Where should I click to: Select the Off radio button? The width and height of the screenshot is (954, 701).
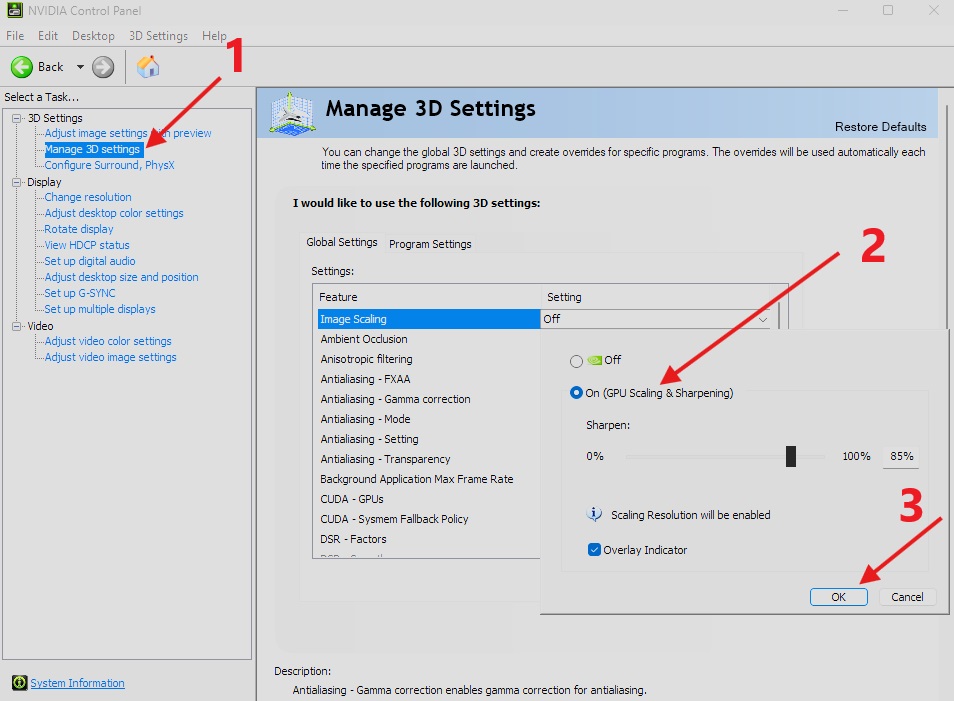(576, 361)
